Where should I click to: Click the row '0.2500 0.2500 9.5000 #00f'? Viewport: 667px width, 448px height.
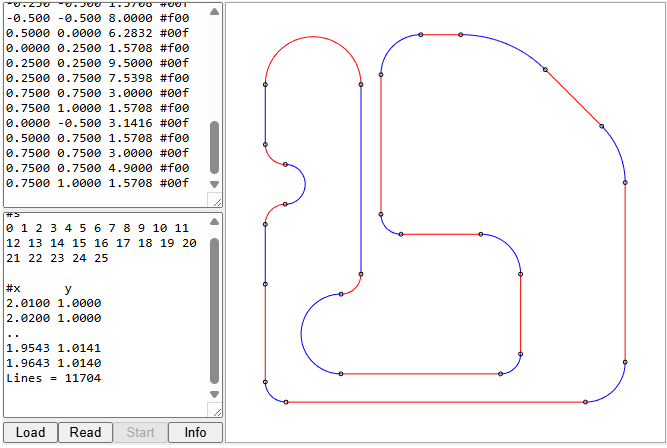(x=97, y=63)
